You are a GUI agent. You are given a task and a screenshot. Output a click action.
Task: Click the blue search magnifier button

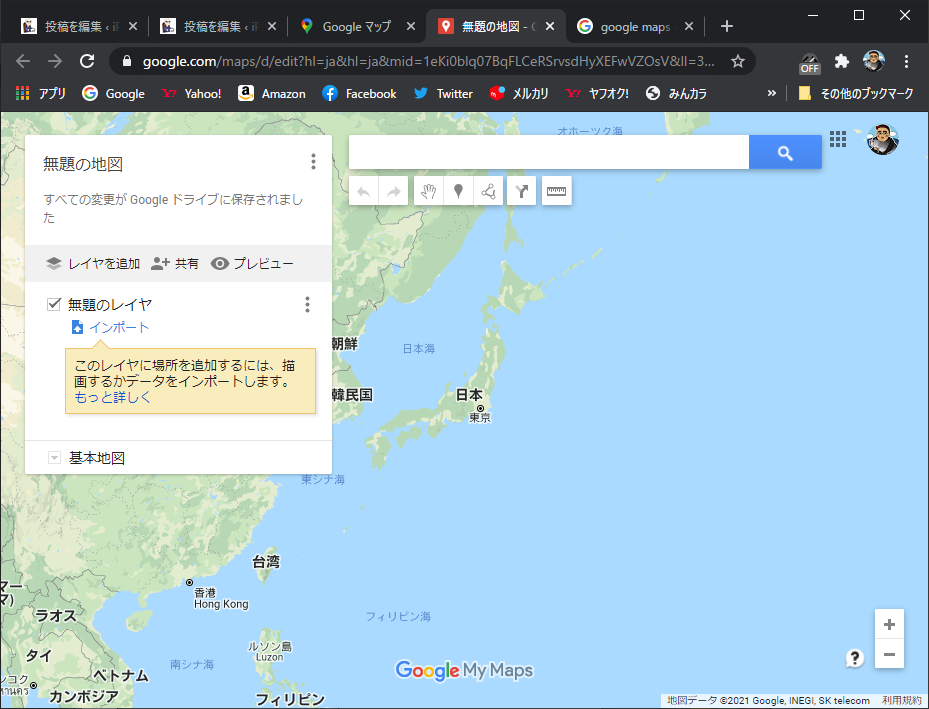click(785, 153)
